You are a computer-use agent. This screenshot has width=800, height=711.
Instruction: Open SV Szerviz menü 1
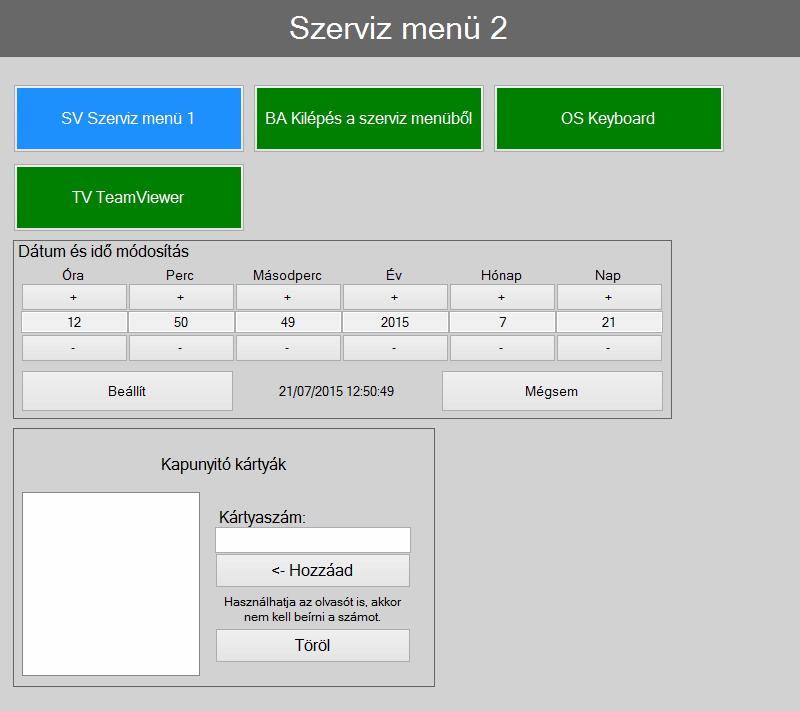click(129, 118)
